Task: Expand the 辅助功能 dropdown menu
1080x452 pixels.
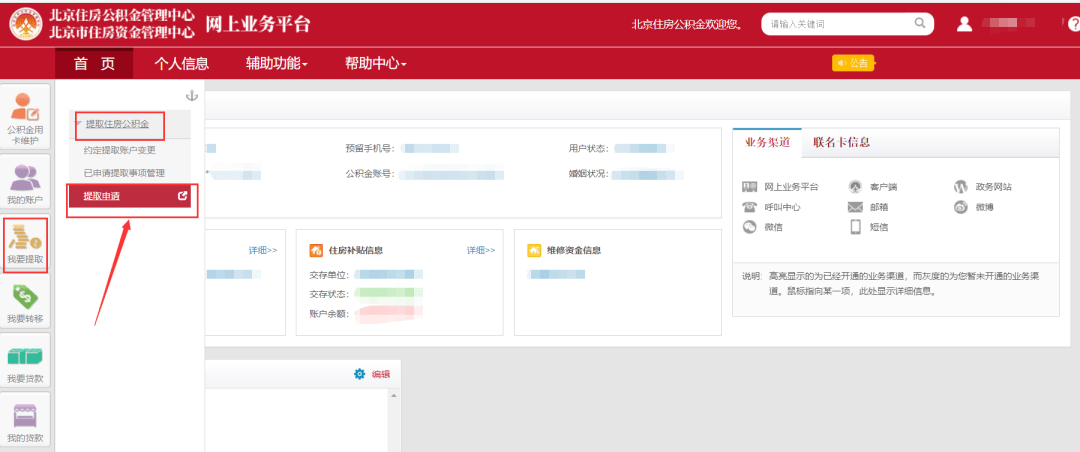Action: 276,63
